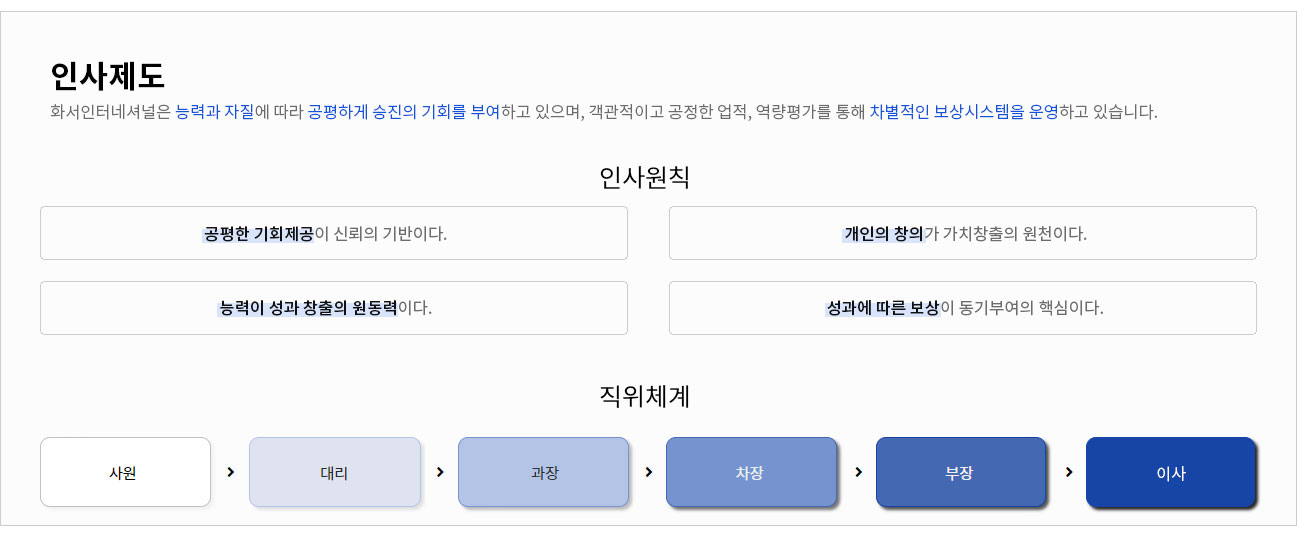
Task: Click the 직위체계 section heading
Action: [645, 396]
